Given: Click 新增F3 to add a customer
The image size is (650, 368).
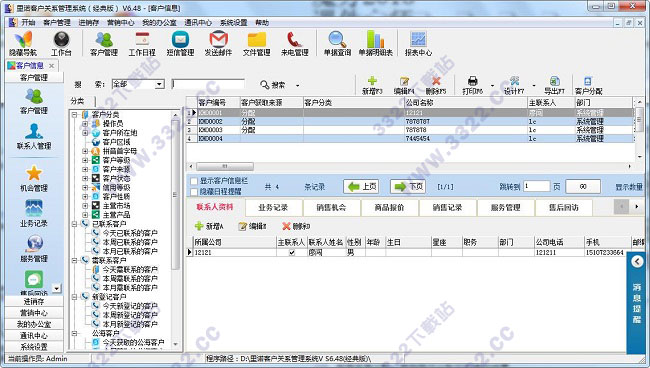Looking at the screenshot, I should click(372, 85).
